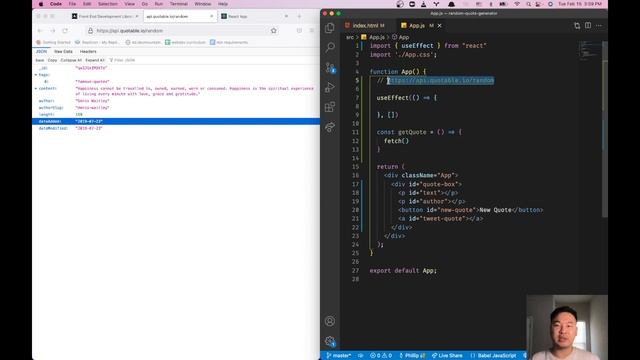
Task: Click Collapse All in JSON viewer
Action: tap(71, 60)
